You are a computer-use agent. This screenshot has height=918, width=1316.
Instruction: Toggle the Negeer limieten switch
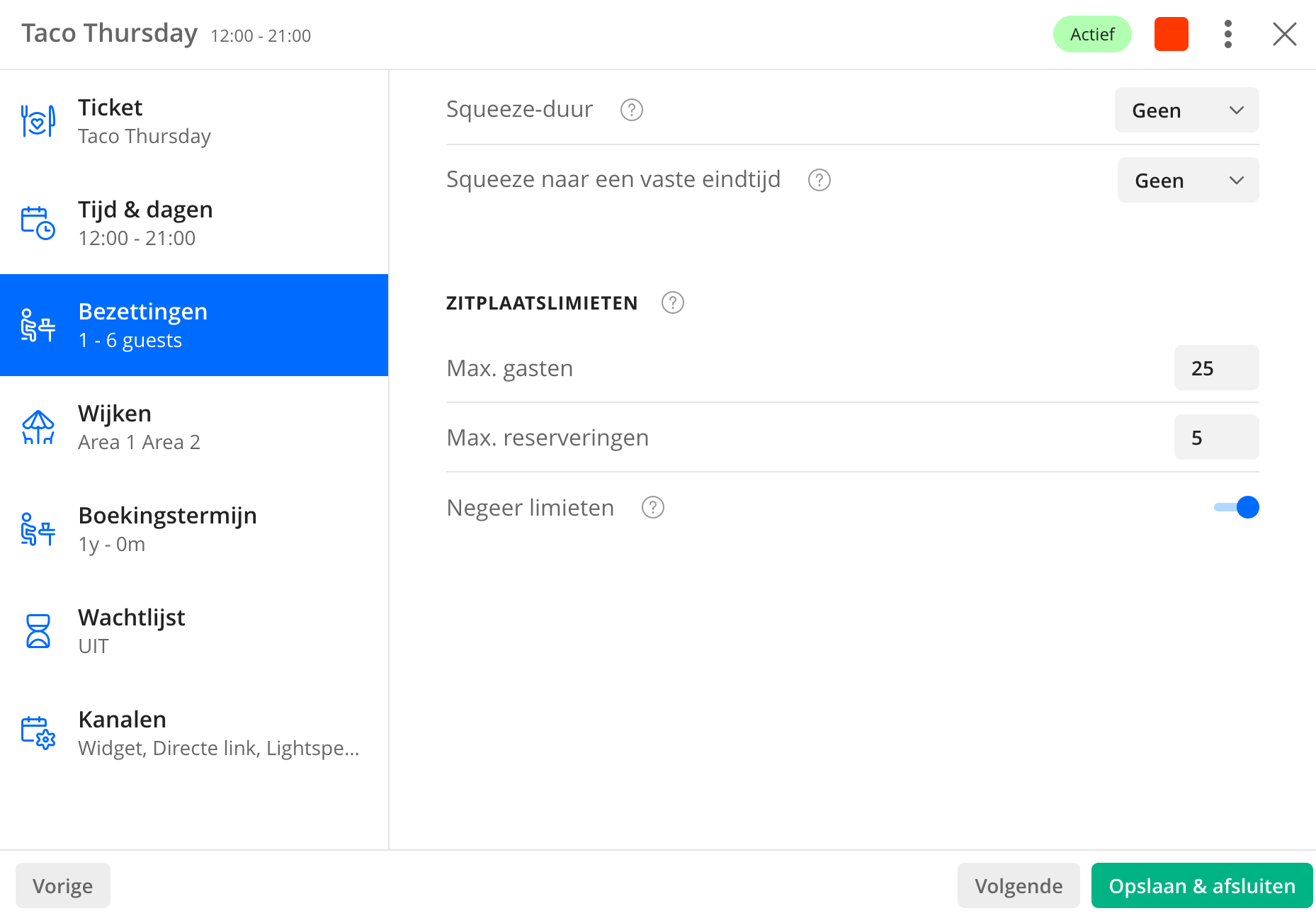(1236, 507)
